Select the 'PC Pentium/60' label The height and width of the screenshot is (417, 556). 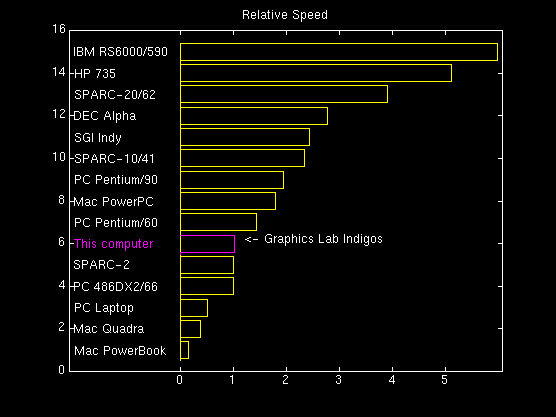click(x=116, y=223)
